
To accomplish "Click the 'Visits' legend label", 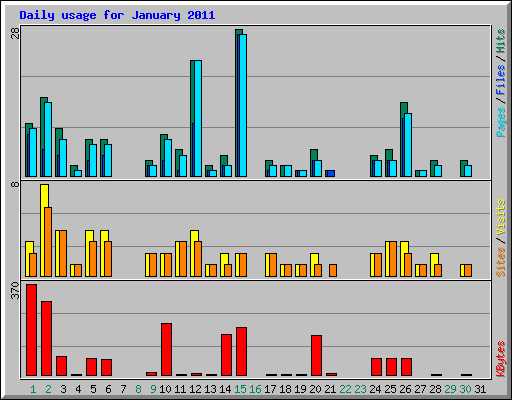I will click(500, 217).
